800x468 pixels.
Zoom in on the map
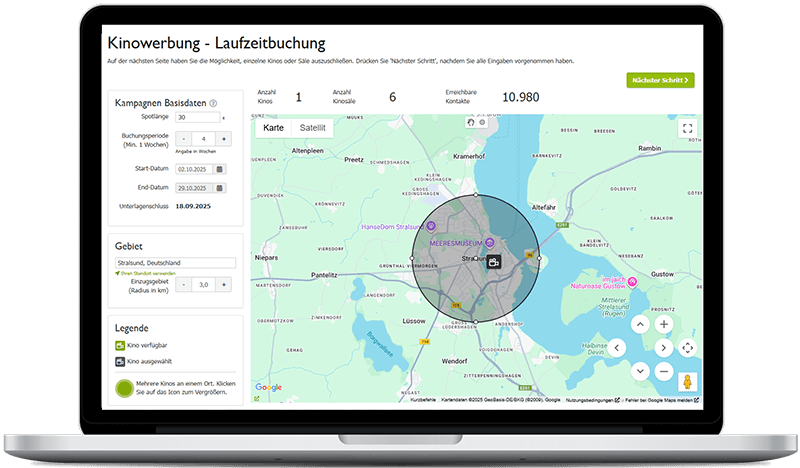pos(663,325)
